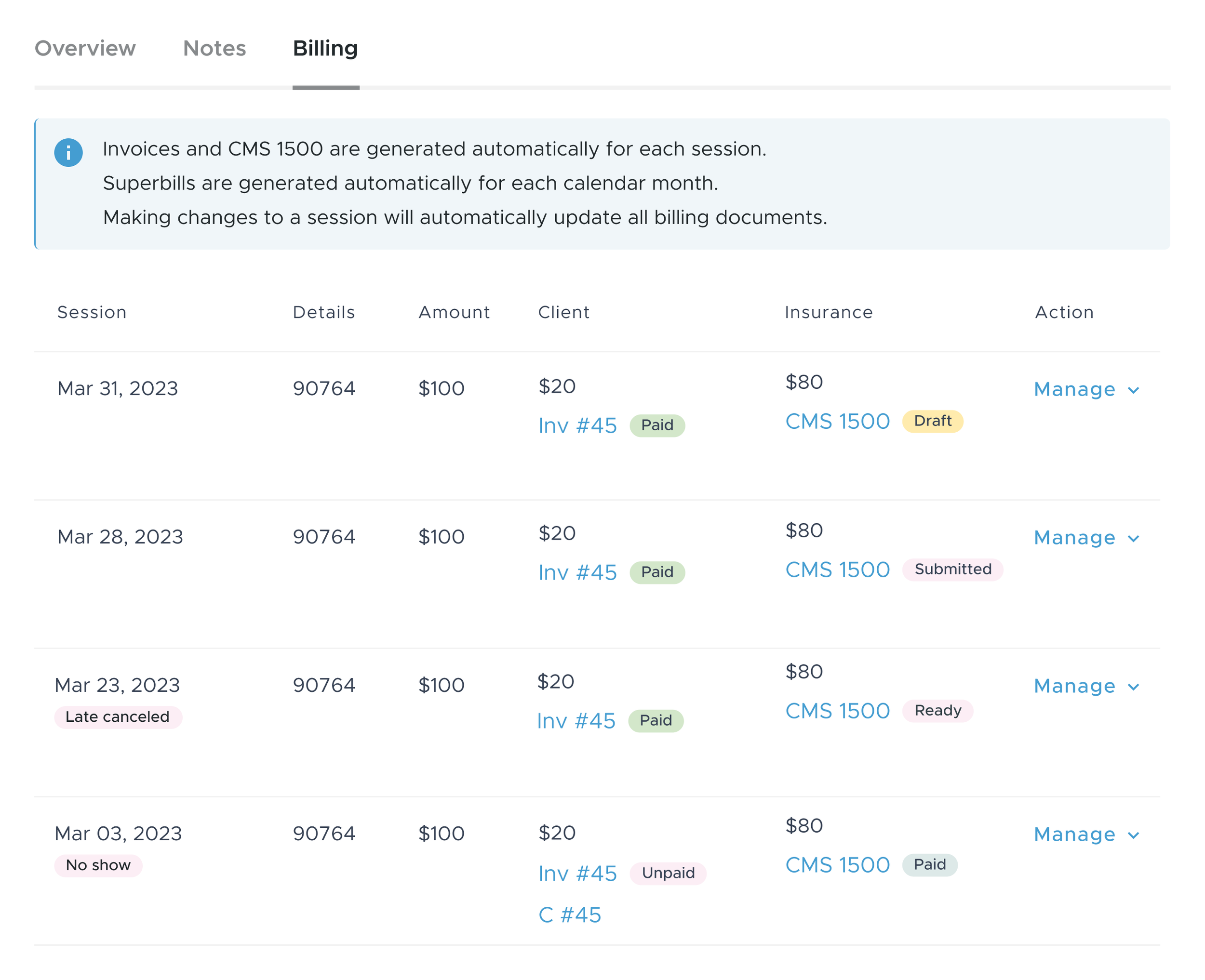
Task: Click the Ready status badge
Action: coord(938,711)
